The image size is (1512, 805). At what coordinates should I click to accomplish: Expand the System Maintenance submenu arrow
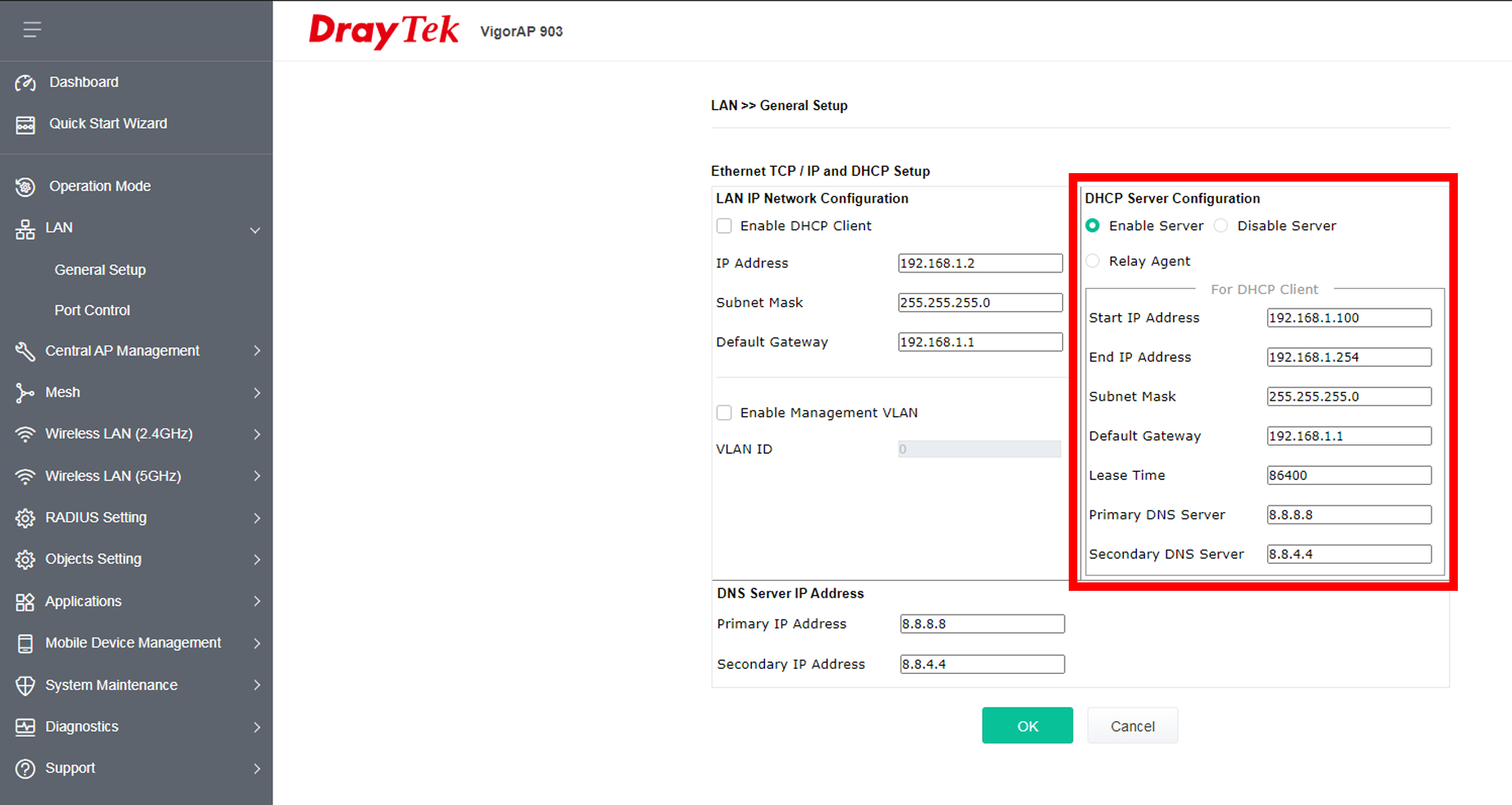pos(257,685)
